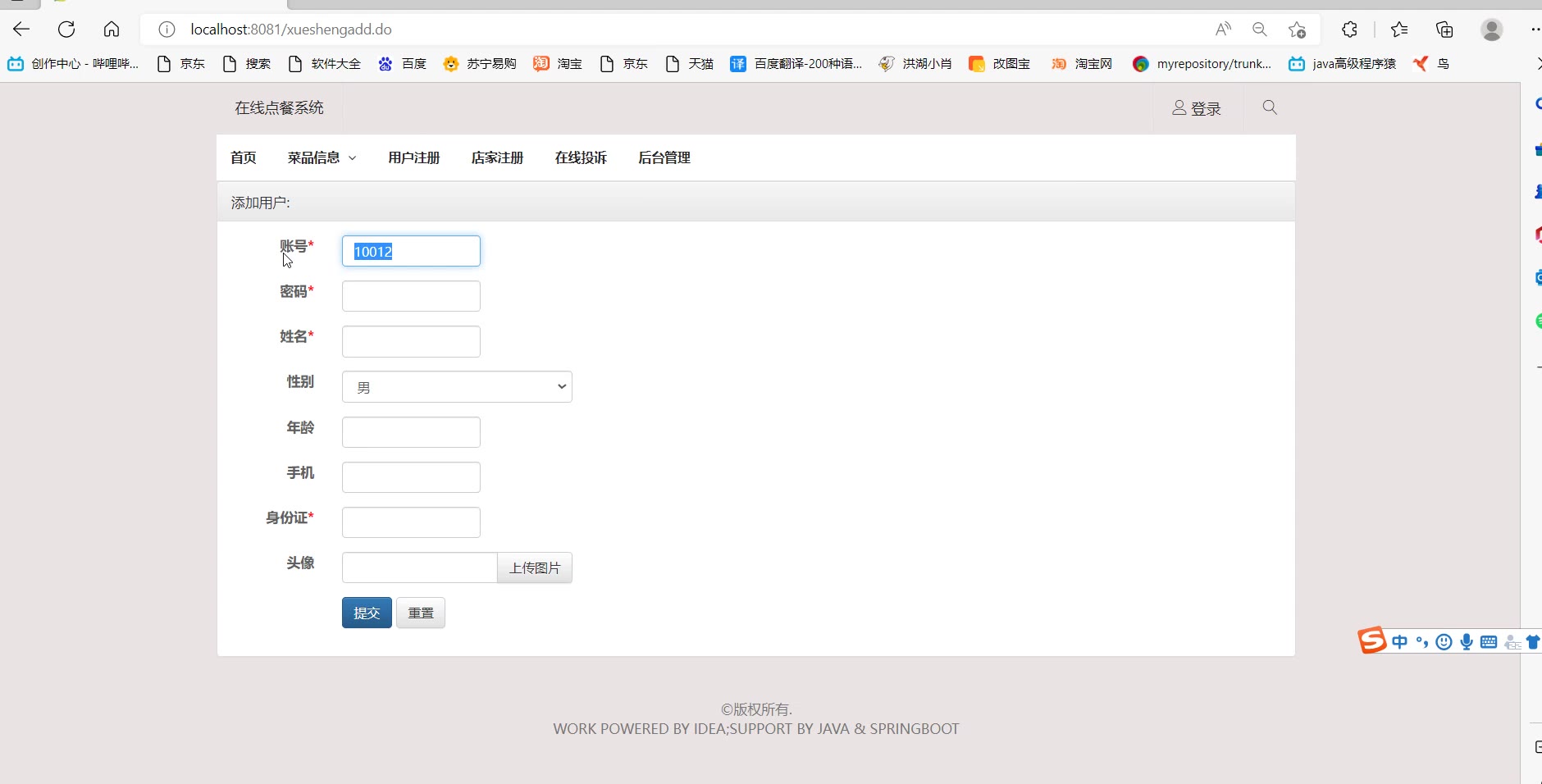Go back with the browser back arrow
The image size is (1542, 784).
coord(21,30)
